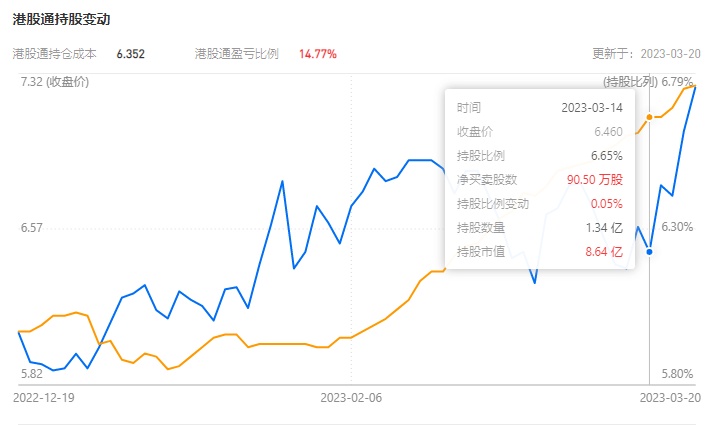The height and width of the screenshot is (425, 712).
Task: Click the orange data point on 2023-03-14
Action: tap(649, 117)
